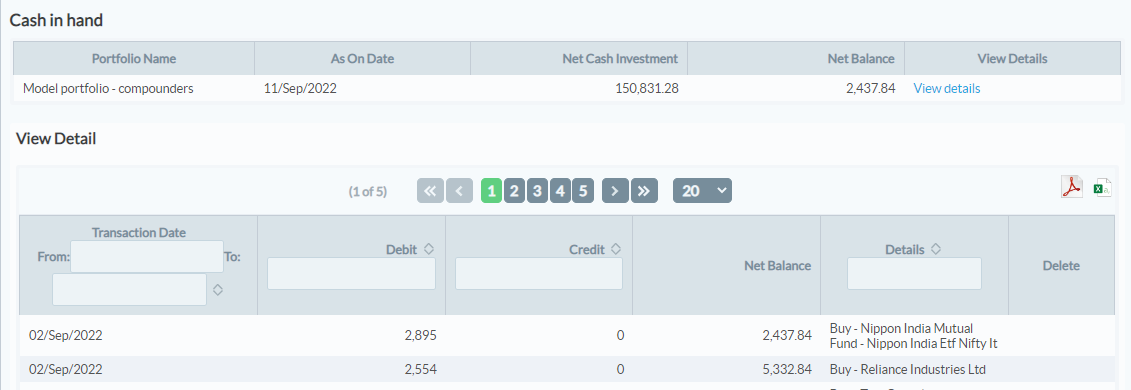Select the Debit value 2,554
Screen dimensions: 1131x390
[x=420, y=369]
